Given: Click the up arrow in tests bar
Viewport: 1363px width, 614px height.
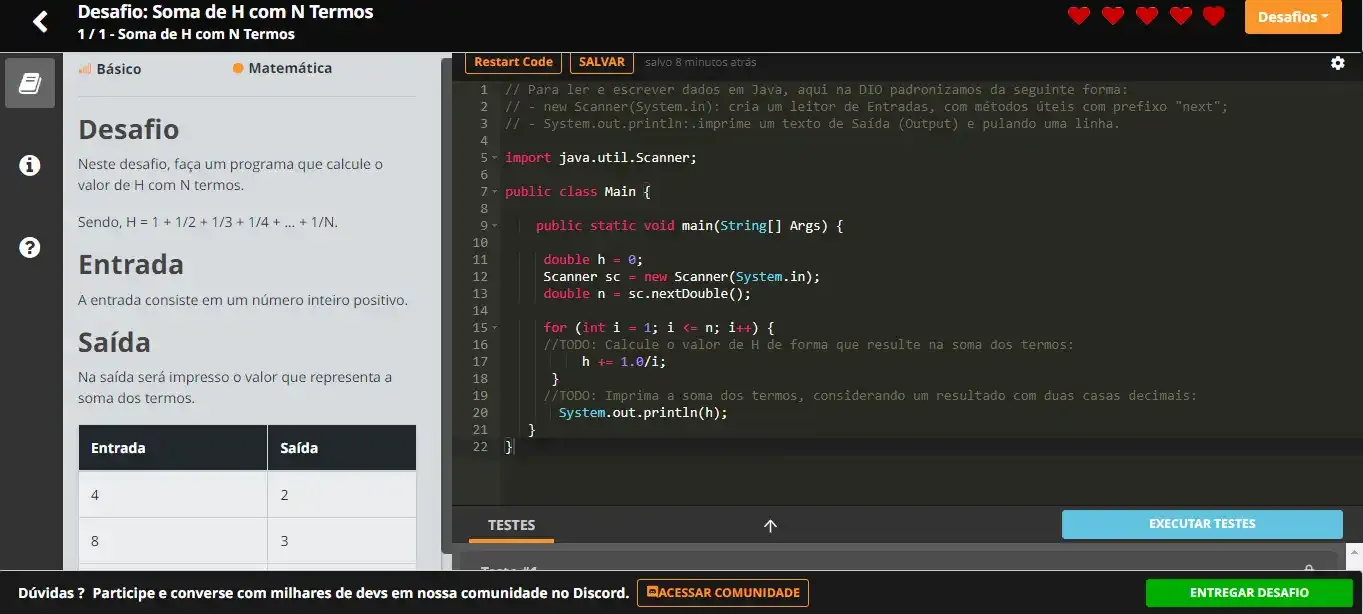Looking at the screenshot, I should (770, 525).
